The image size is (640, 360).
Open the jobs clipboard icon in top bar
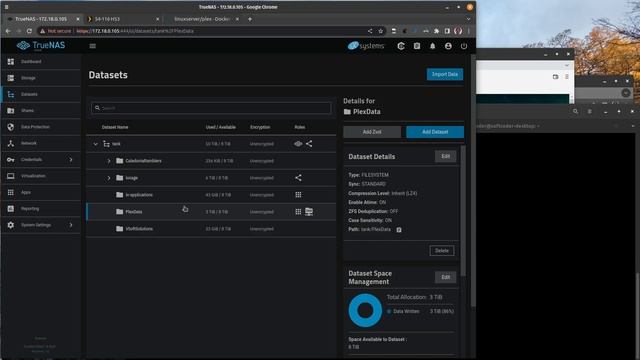click(x=417, y=46)
